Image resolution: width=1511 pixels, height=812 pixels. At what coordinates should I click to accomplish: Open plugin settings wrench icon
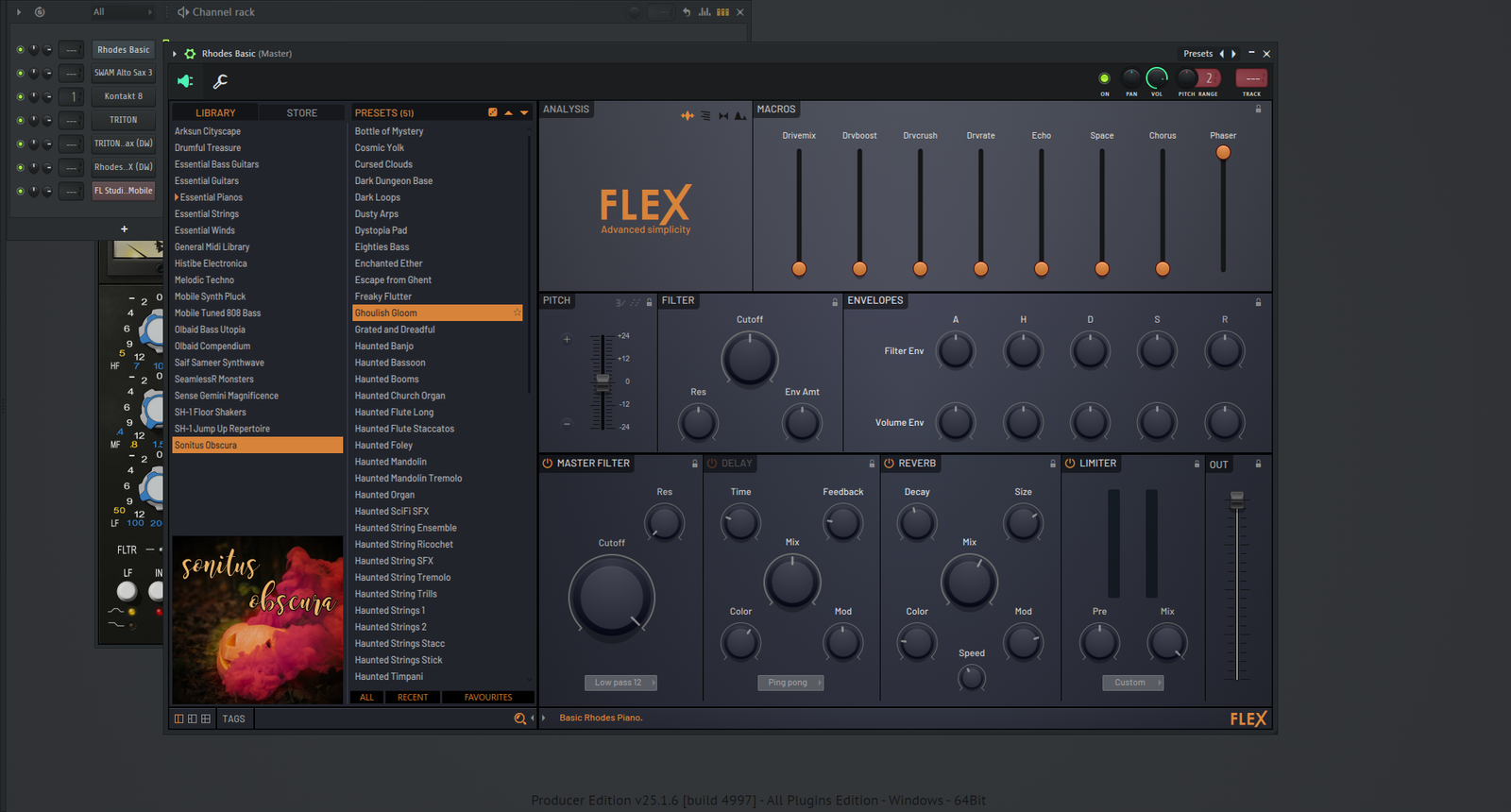(x=220, y=82)
